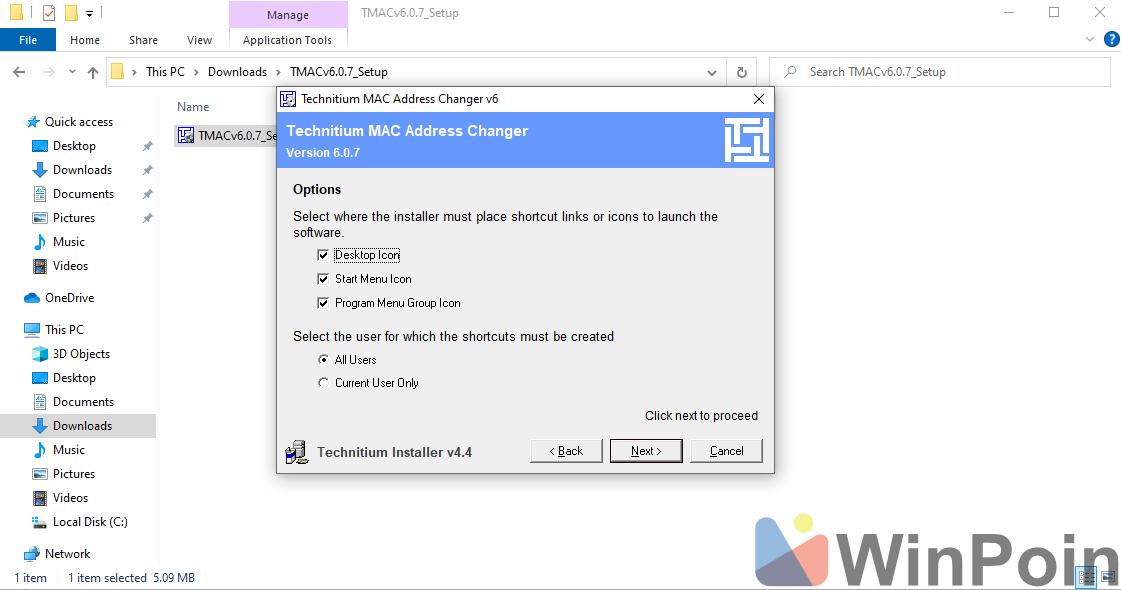
Task: Open pinned Desktop under Quick access
Action: tap(74, 146)
